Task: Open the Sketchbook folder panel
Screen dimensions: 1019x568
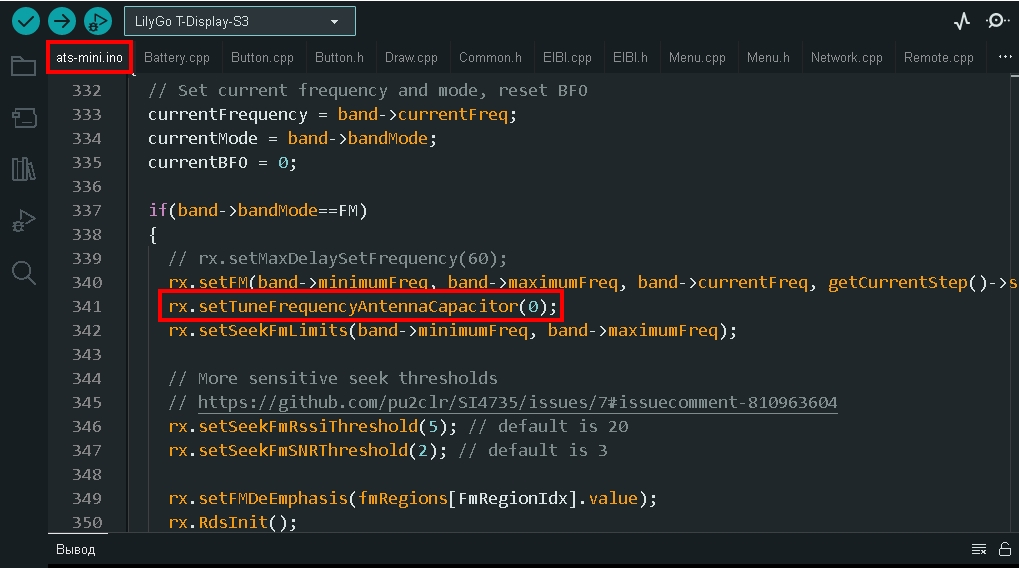Action: [x=23, y=67]
